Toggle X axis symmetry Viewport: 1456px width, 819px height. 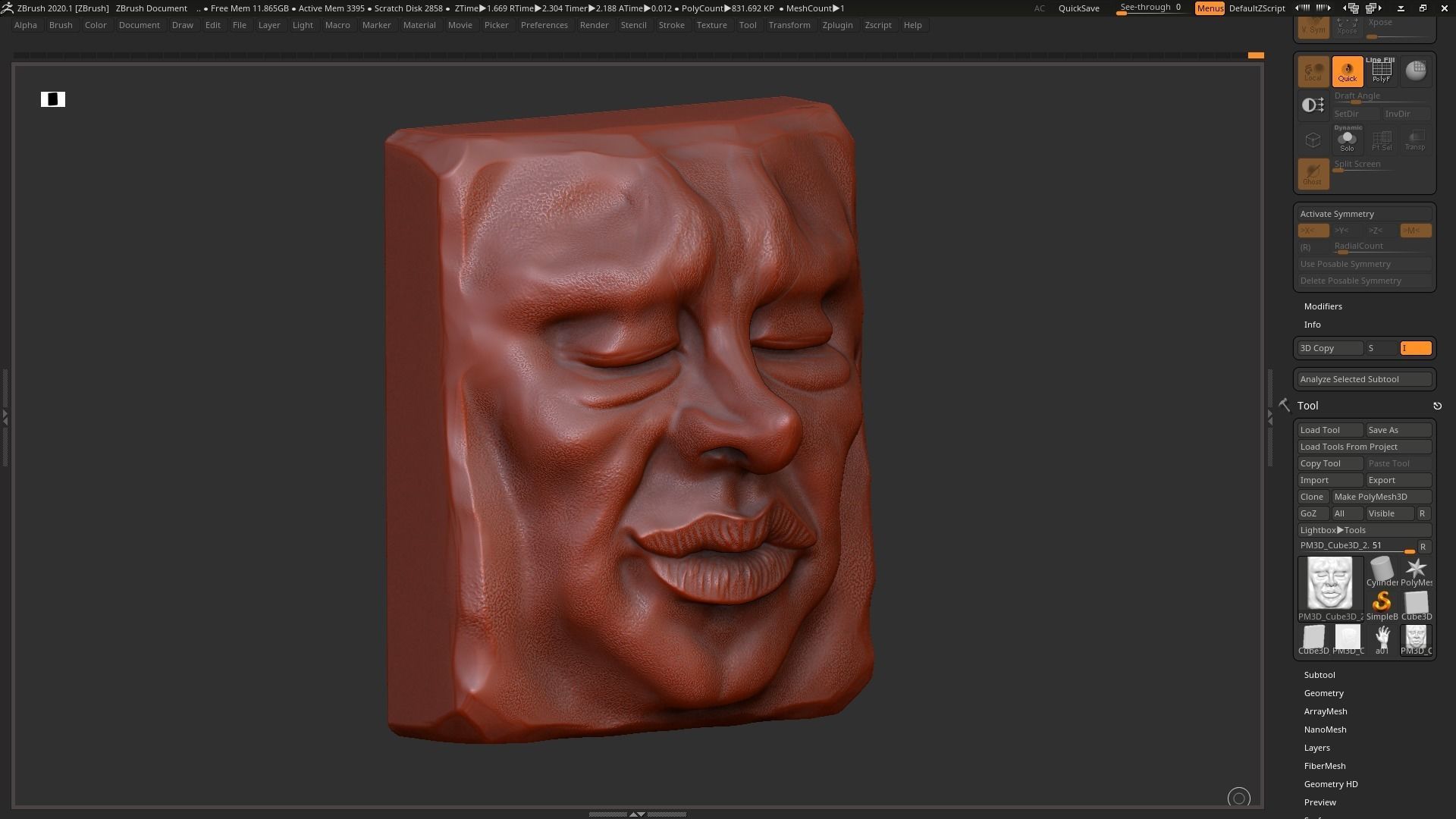click(x=1313, y=231)
